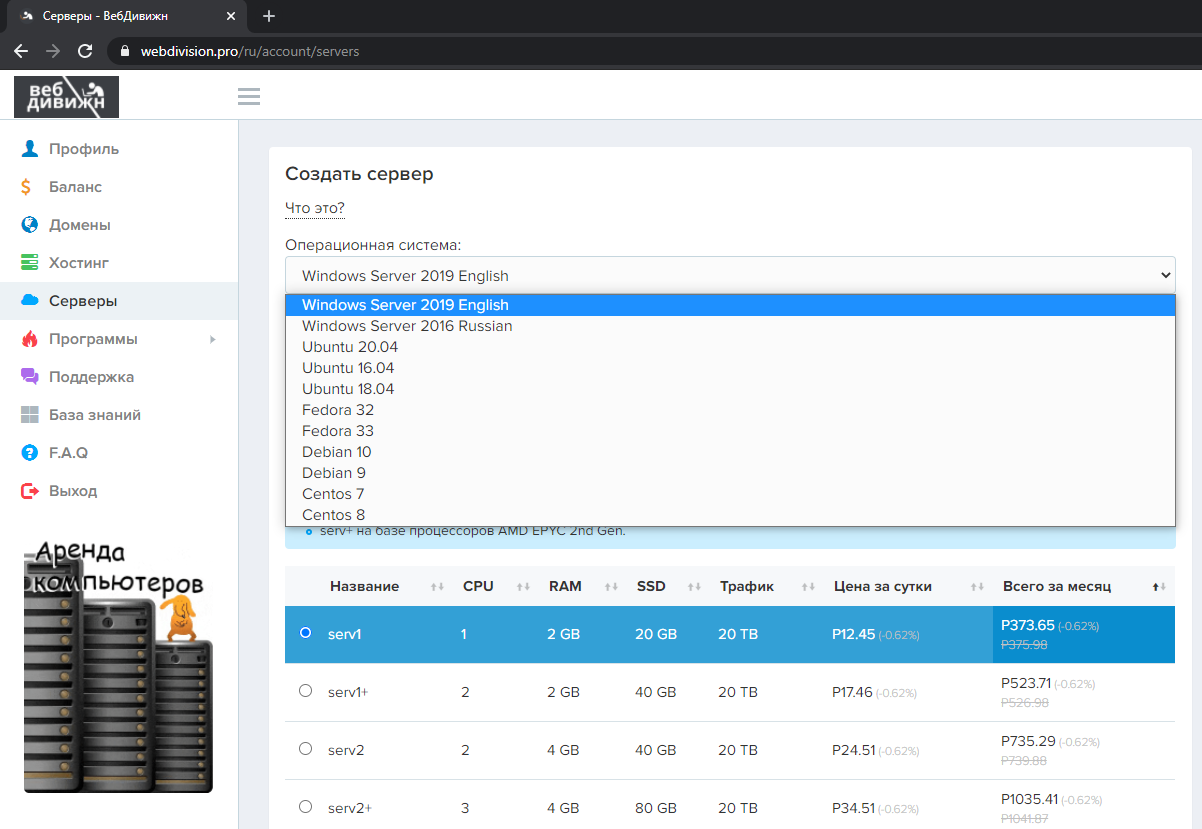Pick Centos 8 from dropdown options
Viewport: 1202px width, 829px height.
333,515
